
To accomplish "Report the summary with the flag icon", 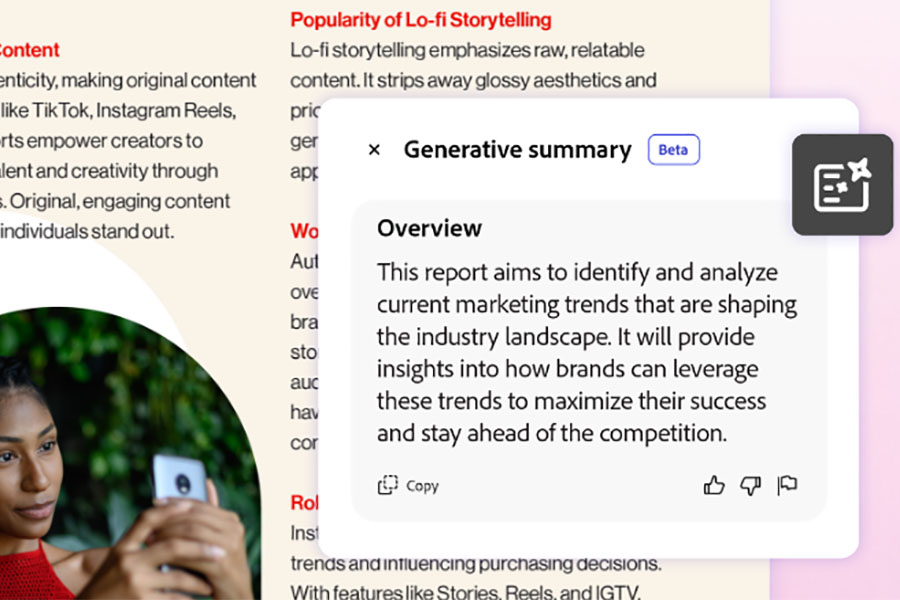I will coord(787,485).
